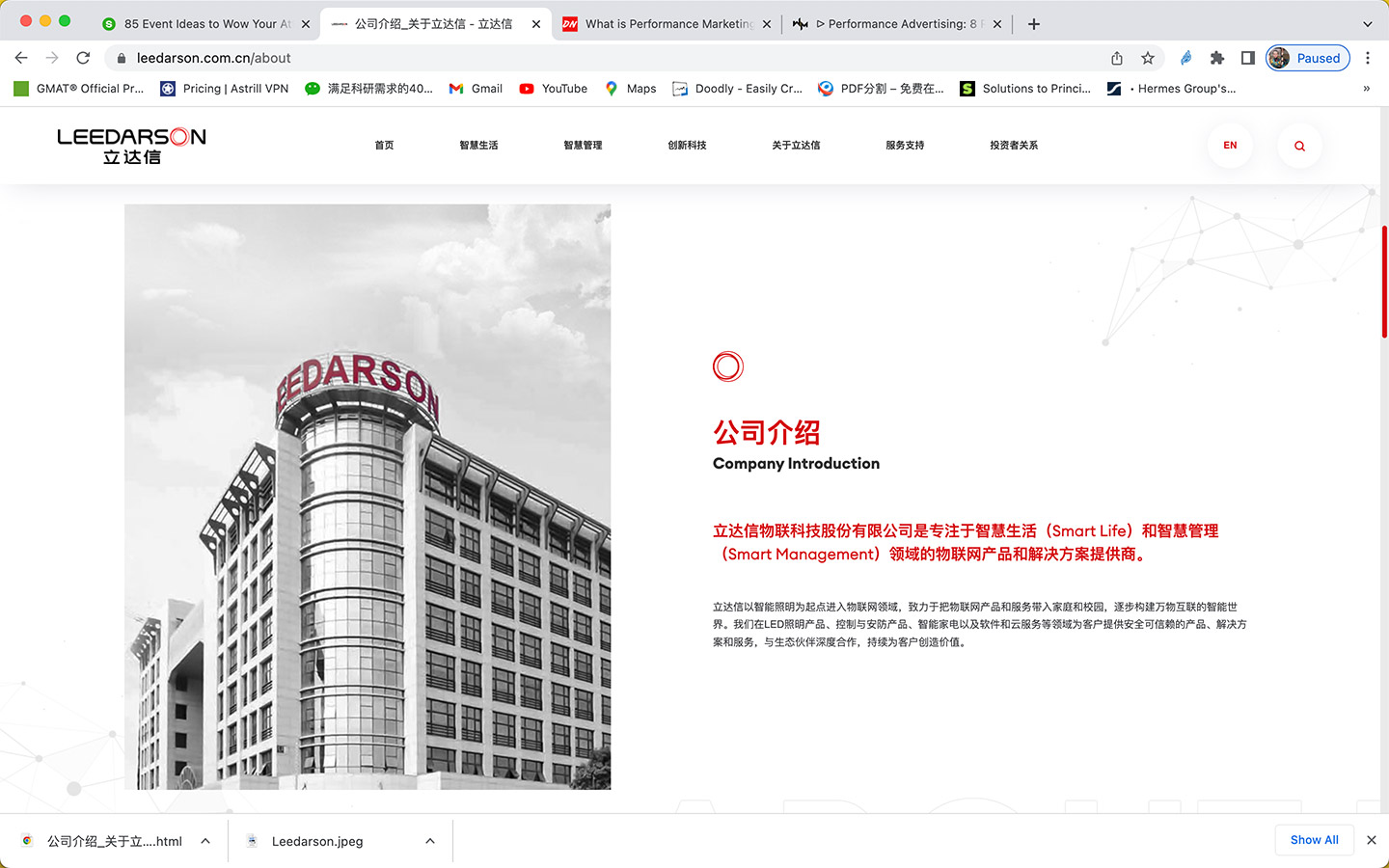Click the LEEDARSON 立达信 logo
Screen dimensions: 1389x868
coord(131,146)
